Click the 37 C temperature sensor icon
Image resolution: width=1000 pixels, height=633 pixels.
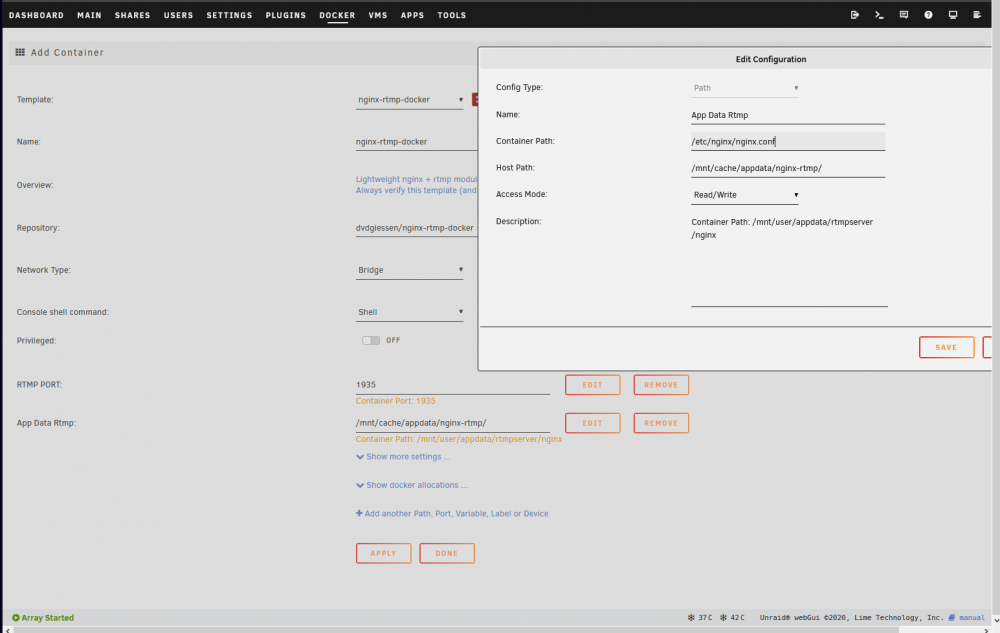point(691,618)
